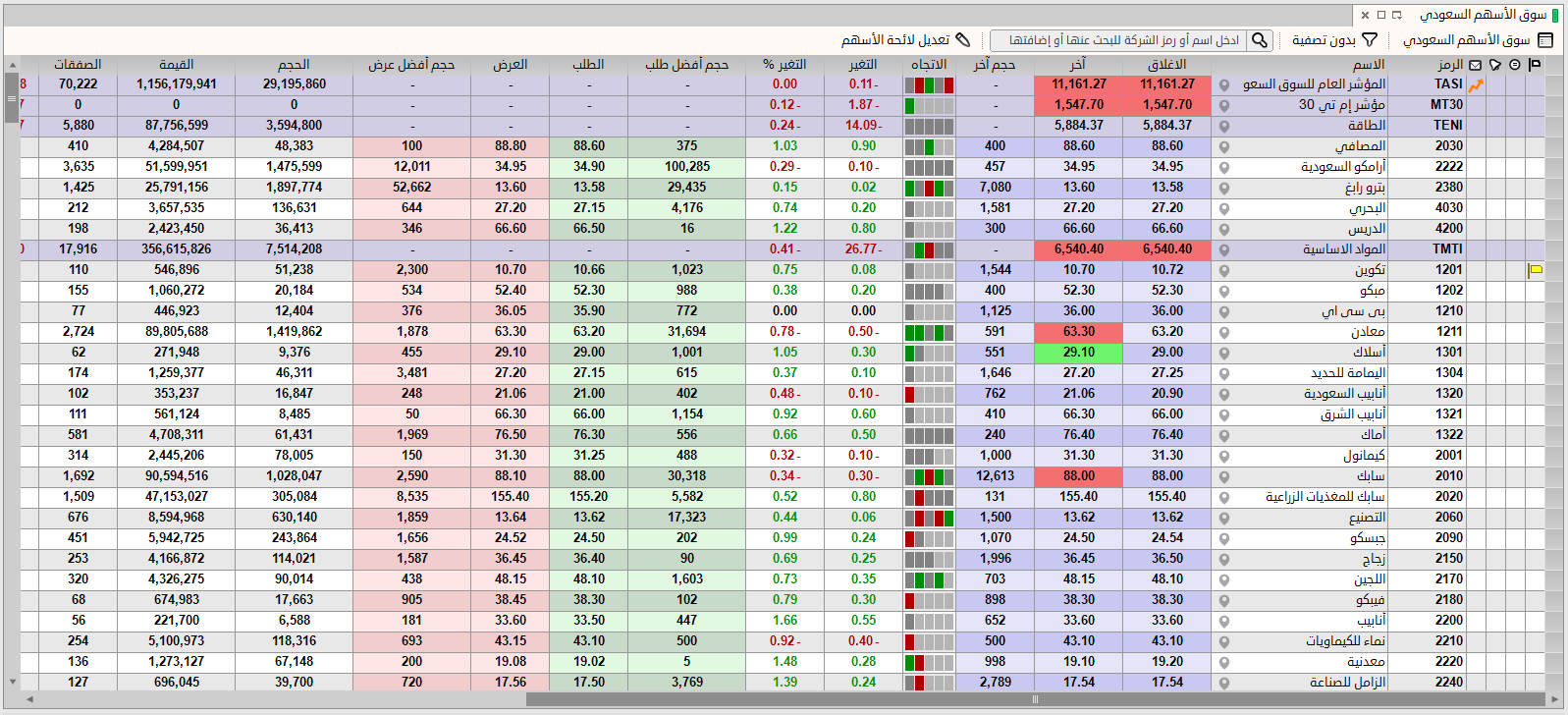The height and width of the screenshot is (715, 1568).
Task: Select symbol 2380 بترو رابغ
Action: click(1449, 188)
